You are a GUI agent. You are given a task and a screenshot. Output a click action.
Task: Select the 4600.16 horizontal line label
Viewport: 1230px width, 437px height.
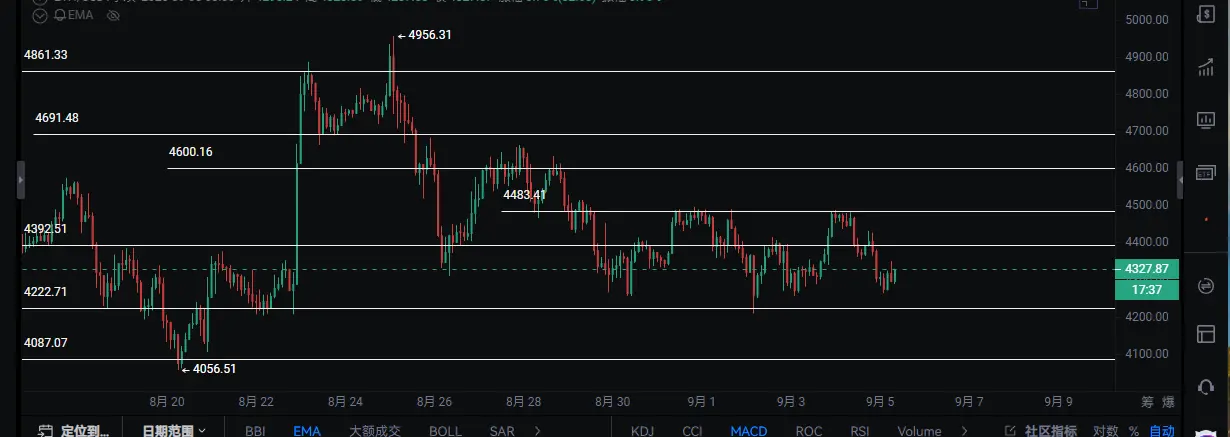(x=191, y=152)
